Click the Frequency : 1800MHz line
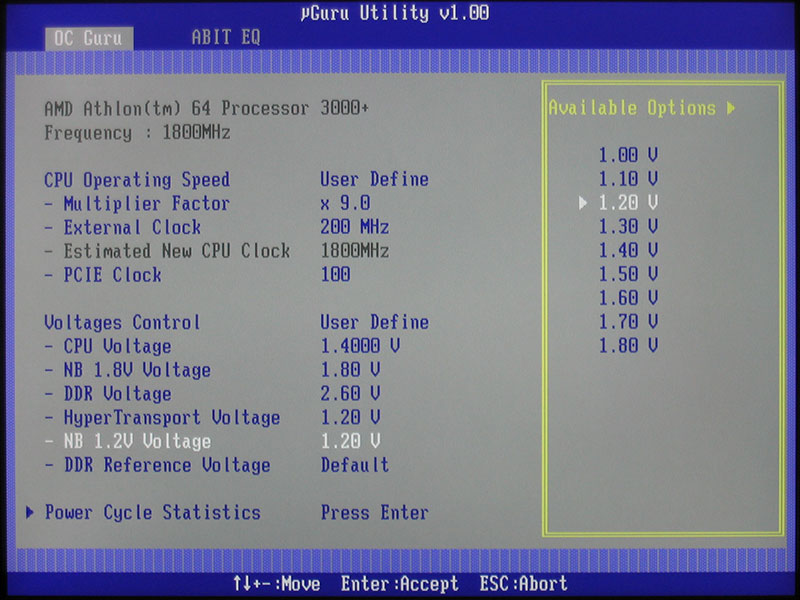Image resolution: width=800 pixels, height=600 pixels. [137, 133]
